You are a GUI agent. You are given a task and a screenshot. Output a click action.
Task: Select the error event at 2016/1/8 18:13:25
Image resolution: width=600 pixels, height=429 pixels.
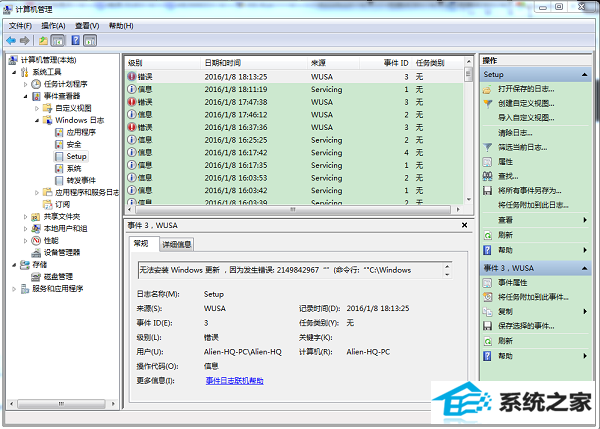coord(295,77)
